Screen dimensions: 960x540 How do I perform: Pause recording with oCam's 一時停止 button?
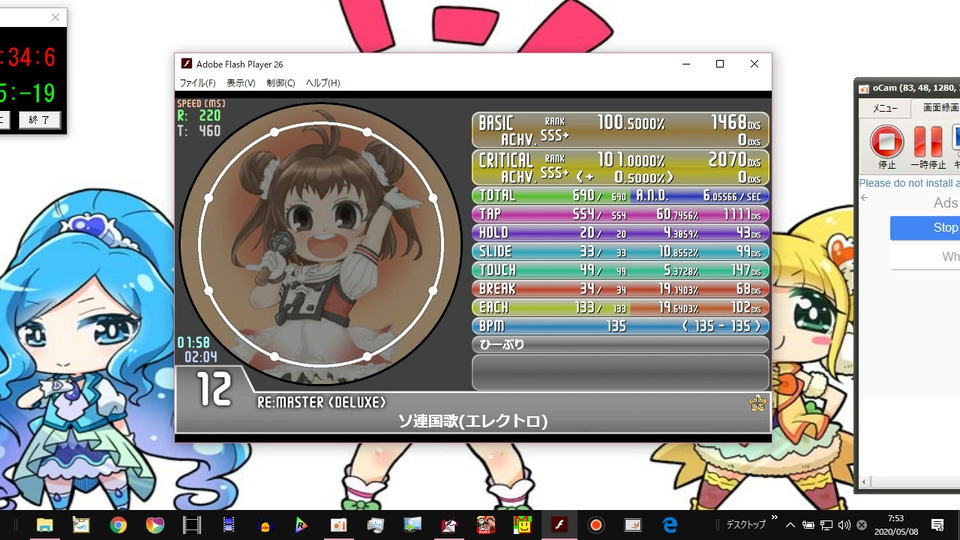click(x=928, y=147)
